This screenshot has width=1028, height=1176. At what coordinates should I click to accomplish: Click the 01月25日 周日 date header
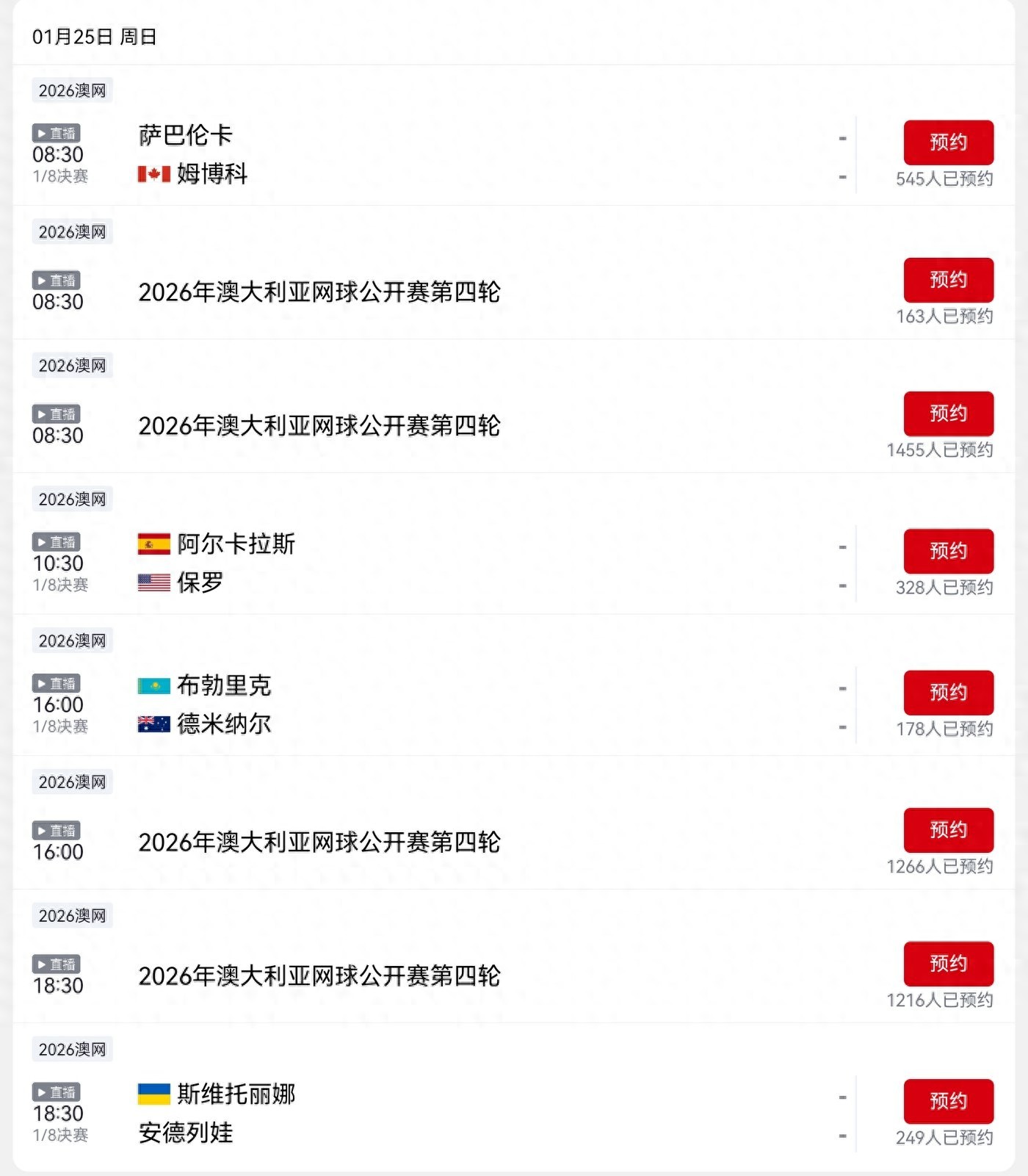pyautogui.click(x=94, y=37)
